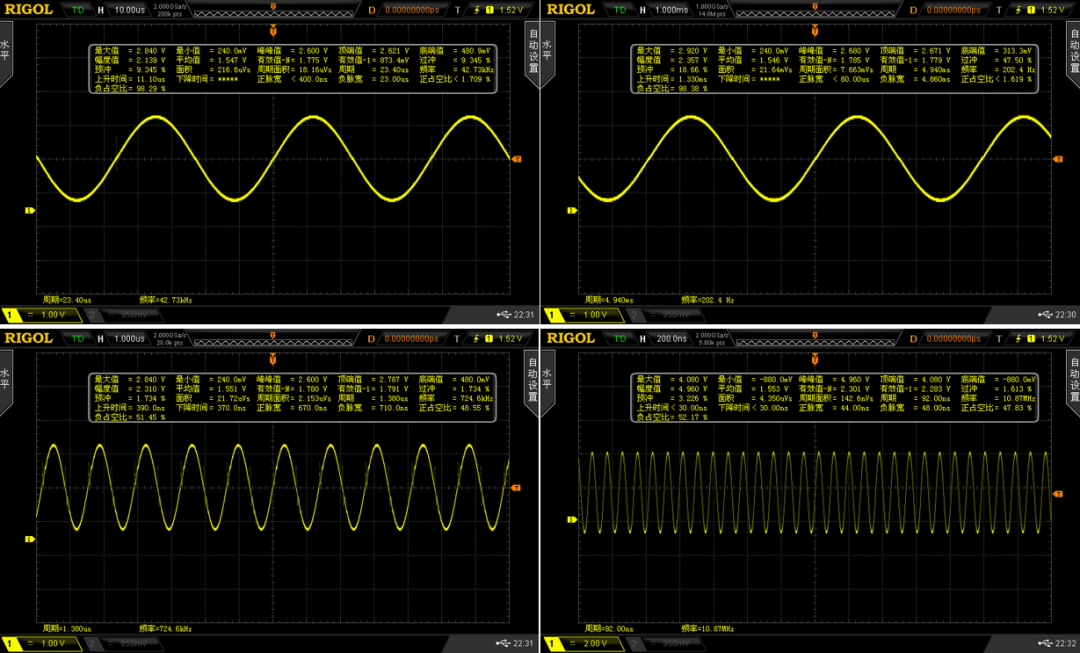Click the trigger level T marker at the 10.00us grid's right edge
This screenshot has width=1080, height=653.
pyautogui.click(x=517, y=159)
